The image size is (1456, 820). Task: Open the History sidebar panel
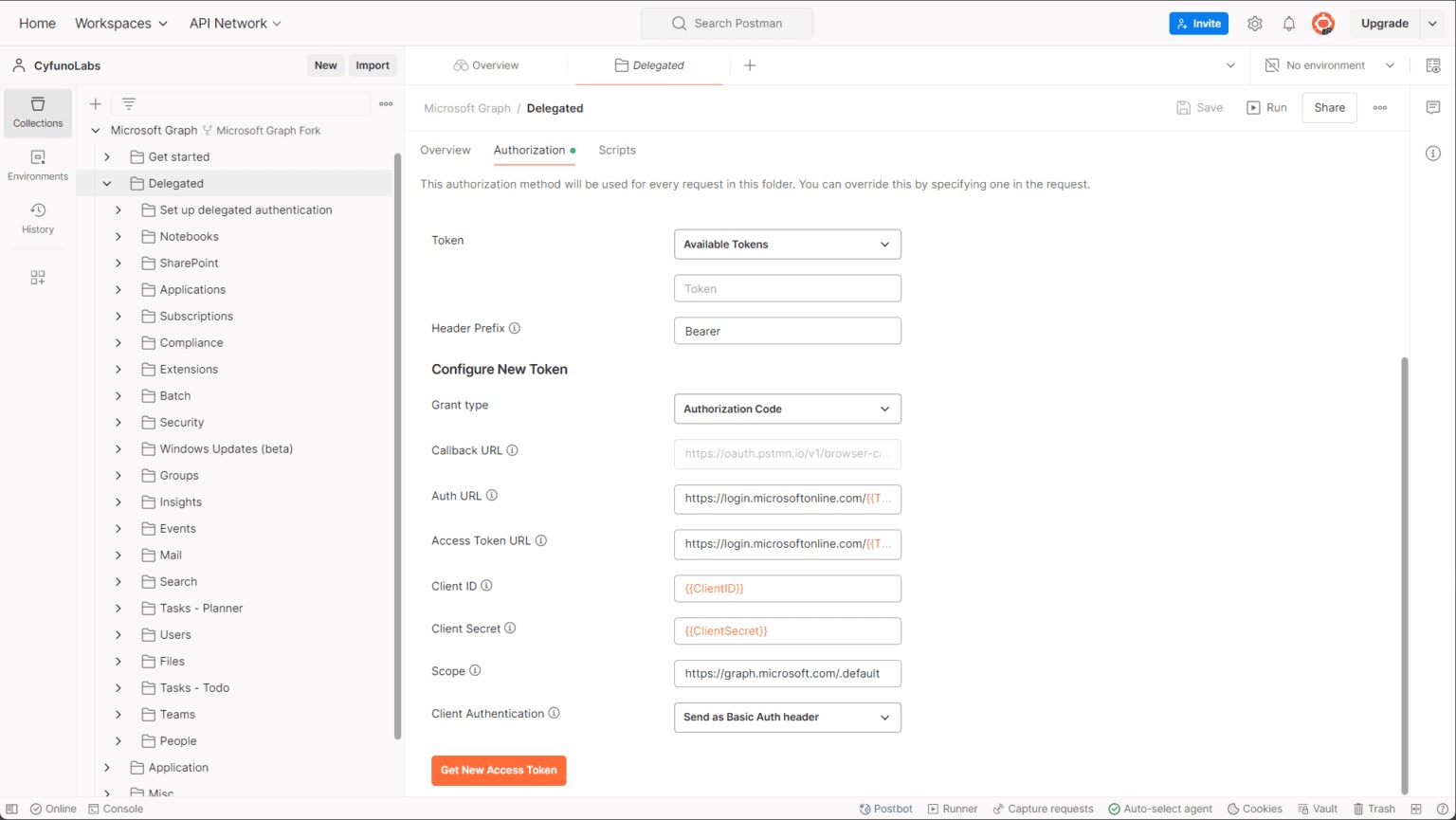[x=38, y=219]
